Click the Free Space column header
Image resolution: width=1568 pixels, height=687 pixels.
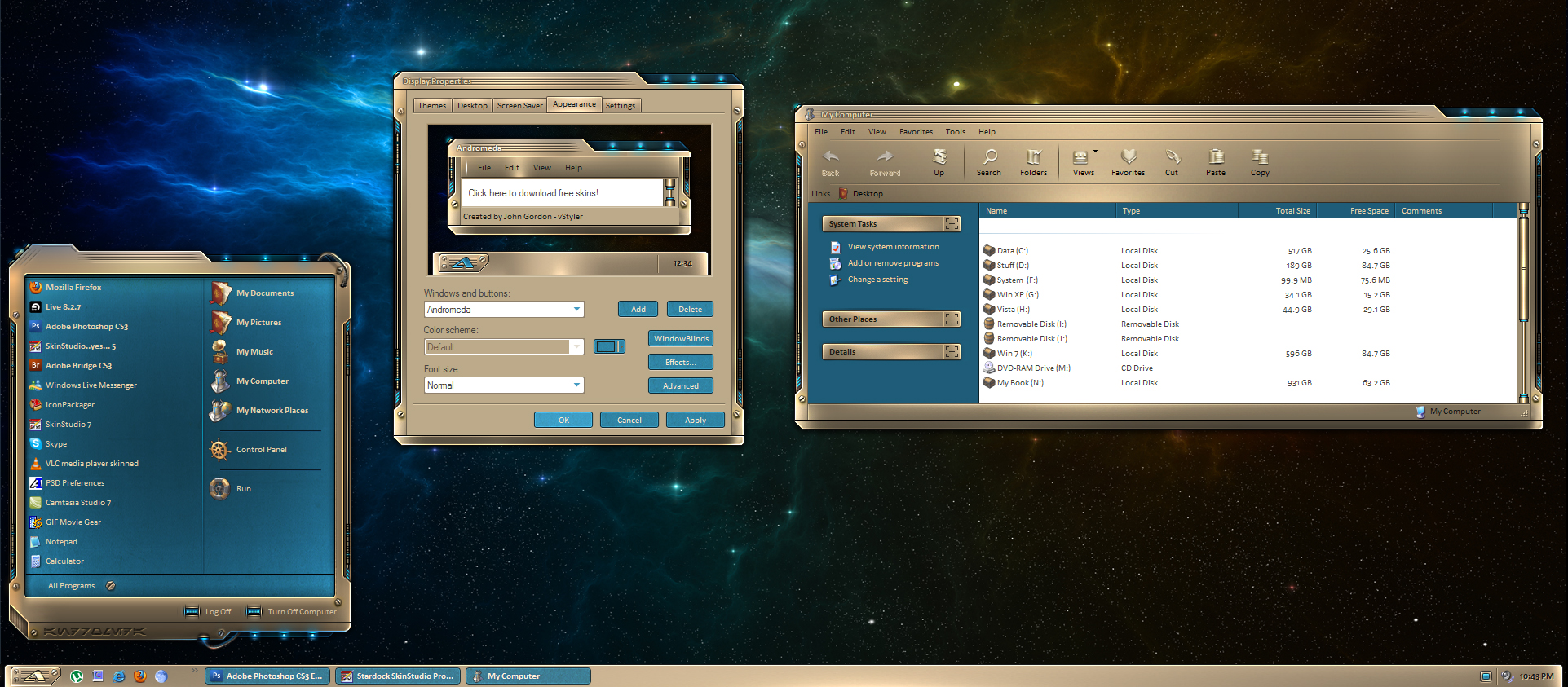coord(1355,210)
